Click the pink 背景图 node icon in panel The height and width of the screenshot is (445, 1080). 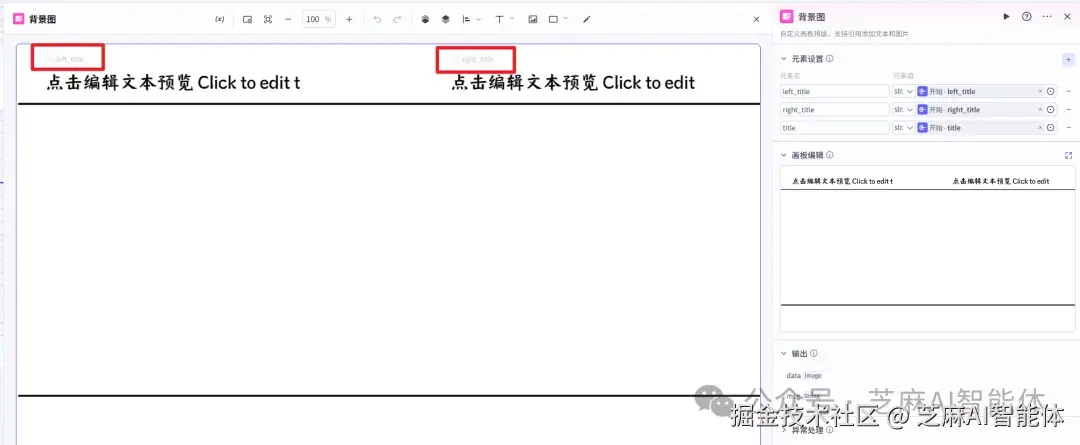[787, 17]
